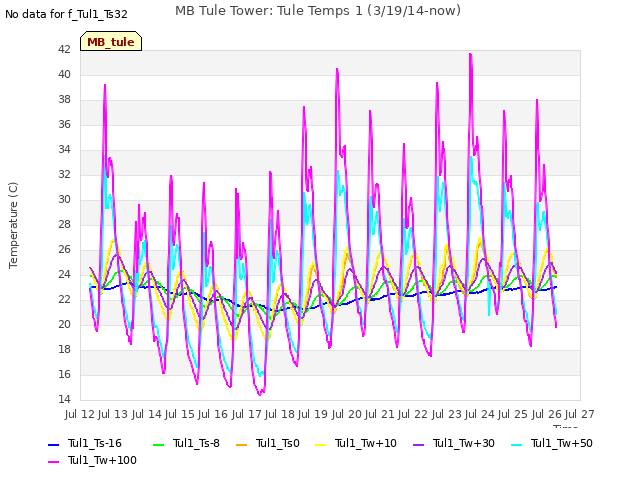Click the Tul1_Tw+10 legend entry
Viewport: 640px width, 480px height.
356,443
